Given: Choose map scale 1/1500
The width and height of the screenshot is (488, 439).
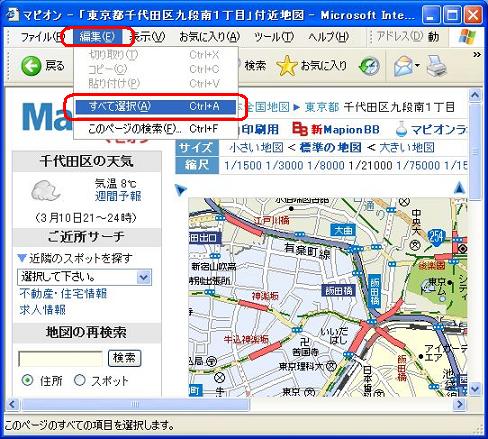Looking at the screenshot, I should click(243, 165).
